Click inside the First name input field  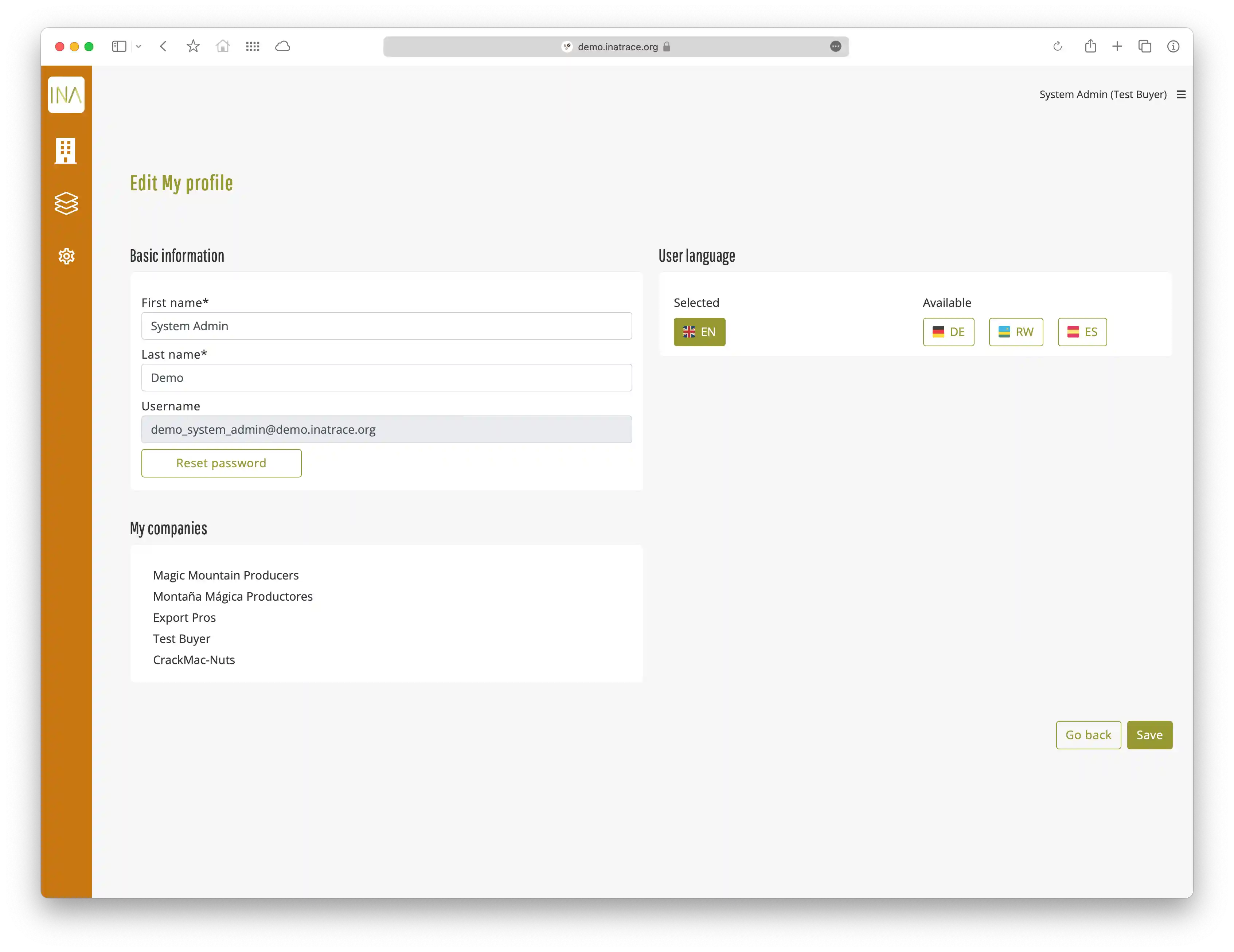coord(386,326)
